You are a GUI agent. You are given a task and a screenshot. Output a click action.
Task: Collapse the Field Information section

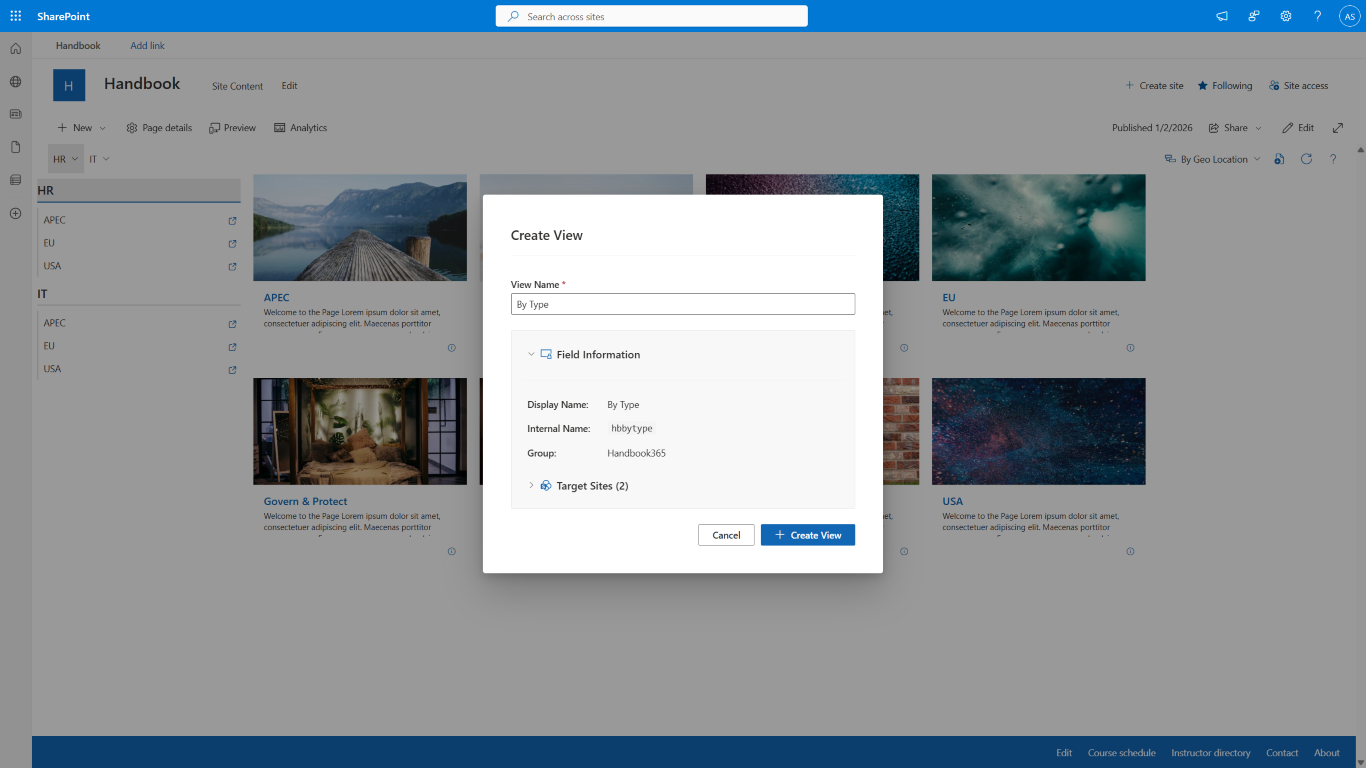tap(530, 354)
